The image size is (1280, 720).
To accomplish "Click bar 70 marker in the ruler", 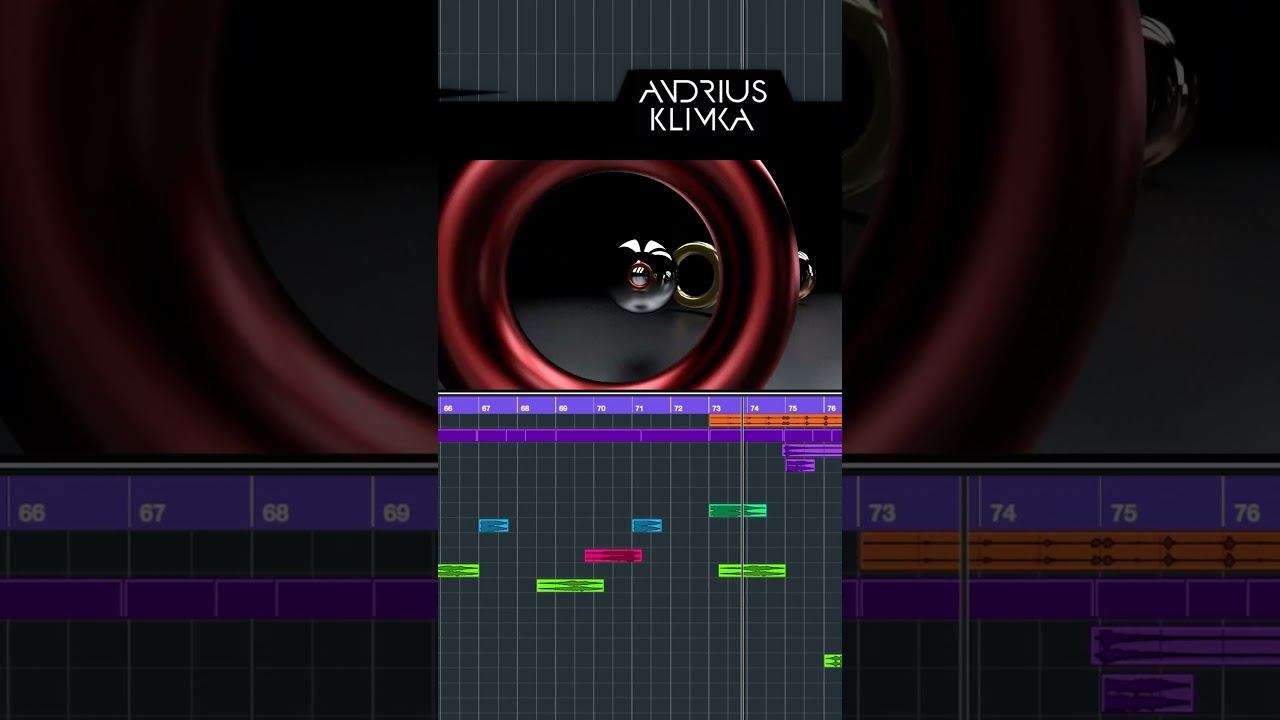I will (x=601, y=408).
